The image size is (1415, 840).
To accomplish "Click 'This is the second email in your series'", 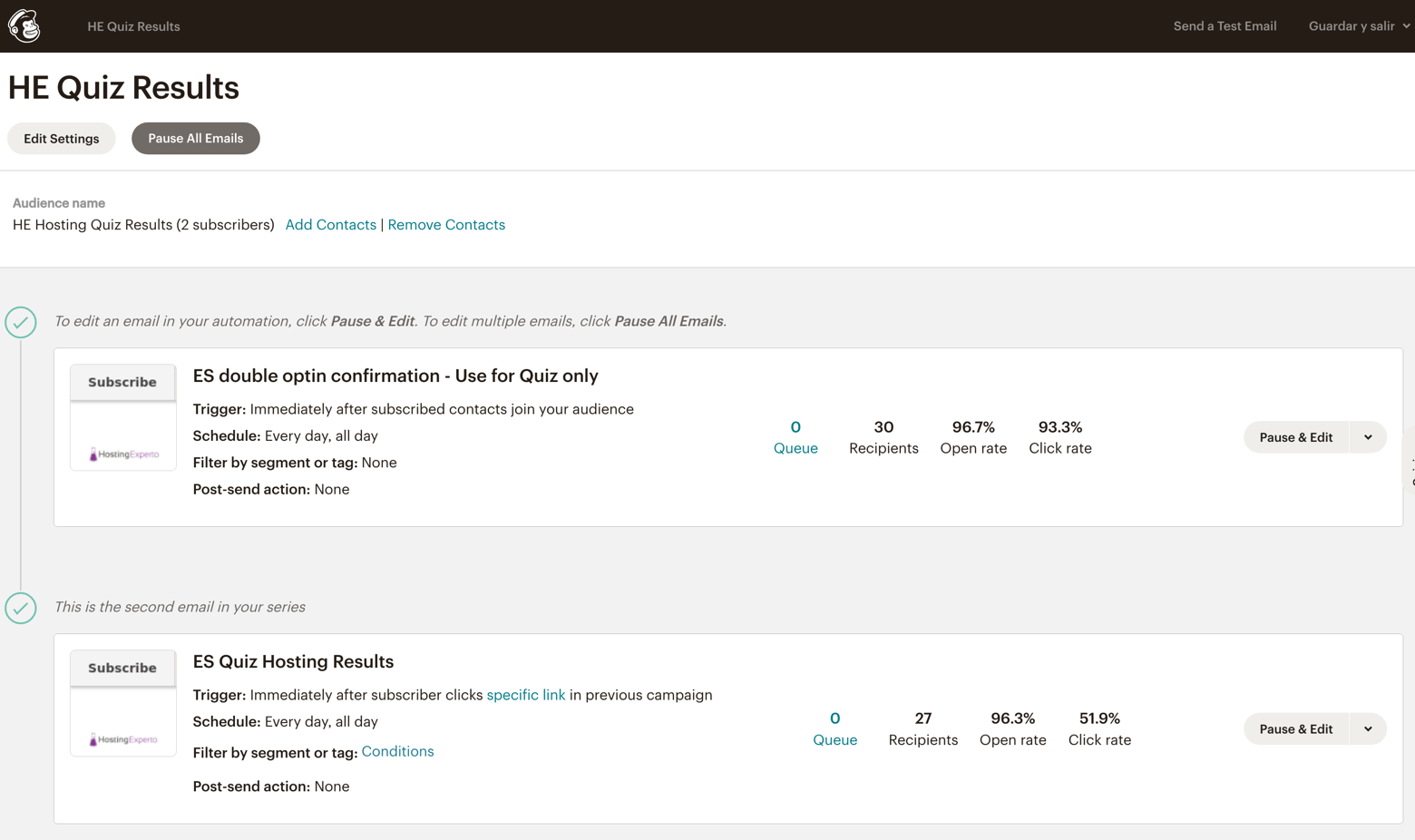I will [180, 607].
